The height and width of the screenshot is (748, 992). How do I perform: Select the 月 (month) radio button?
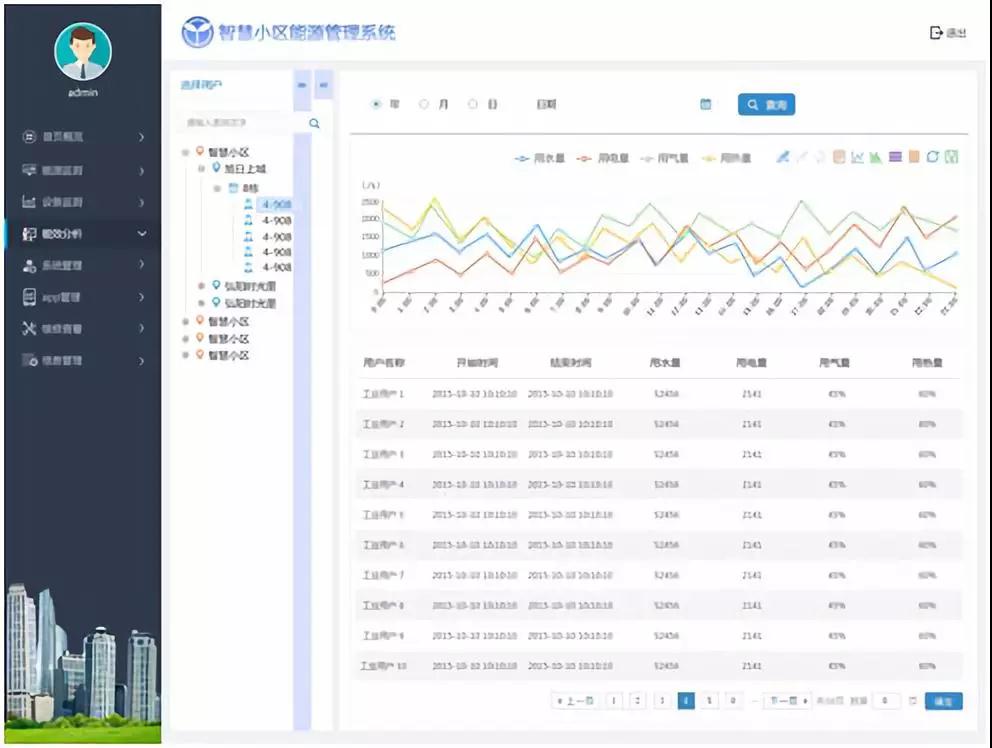[x=424, y=104]
